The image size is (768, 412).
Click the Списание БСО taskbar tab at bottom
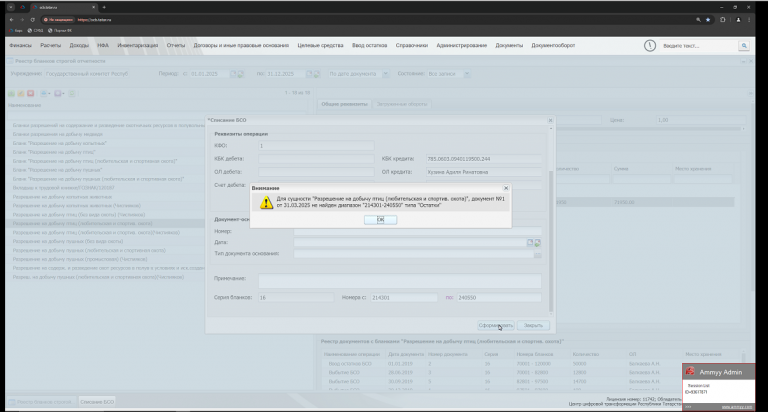[x=97, y=402]
